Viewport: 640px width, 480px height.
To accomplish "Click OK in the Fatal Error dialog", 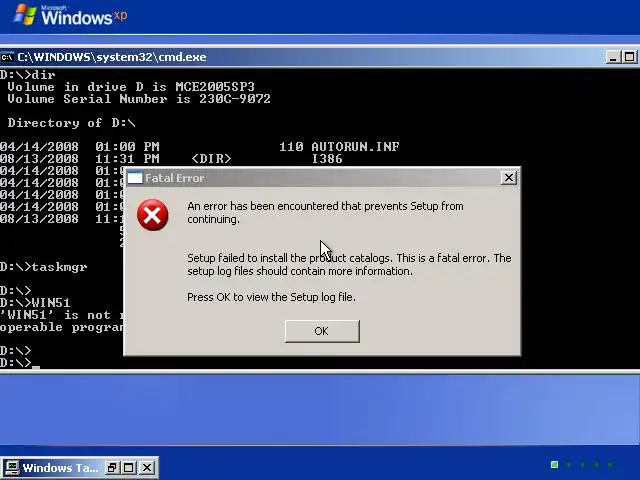I will (x=322, y=331).
